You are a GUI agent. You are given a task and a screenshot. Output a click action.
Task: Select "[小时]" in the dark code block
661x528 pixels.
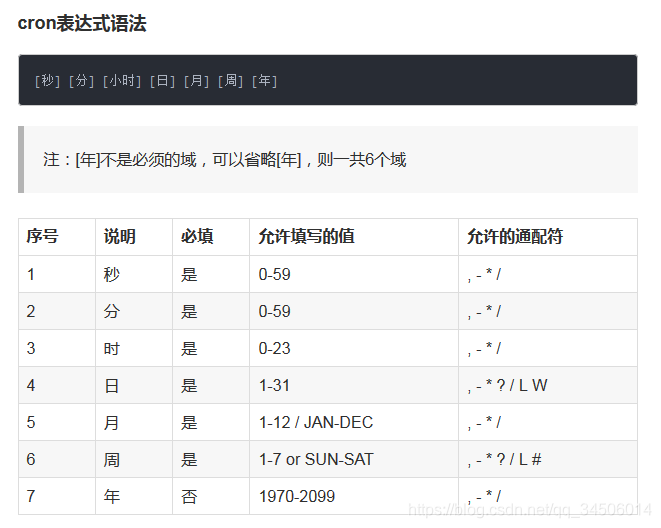click(x=122, y=80)
